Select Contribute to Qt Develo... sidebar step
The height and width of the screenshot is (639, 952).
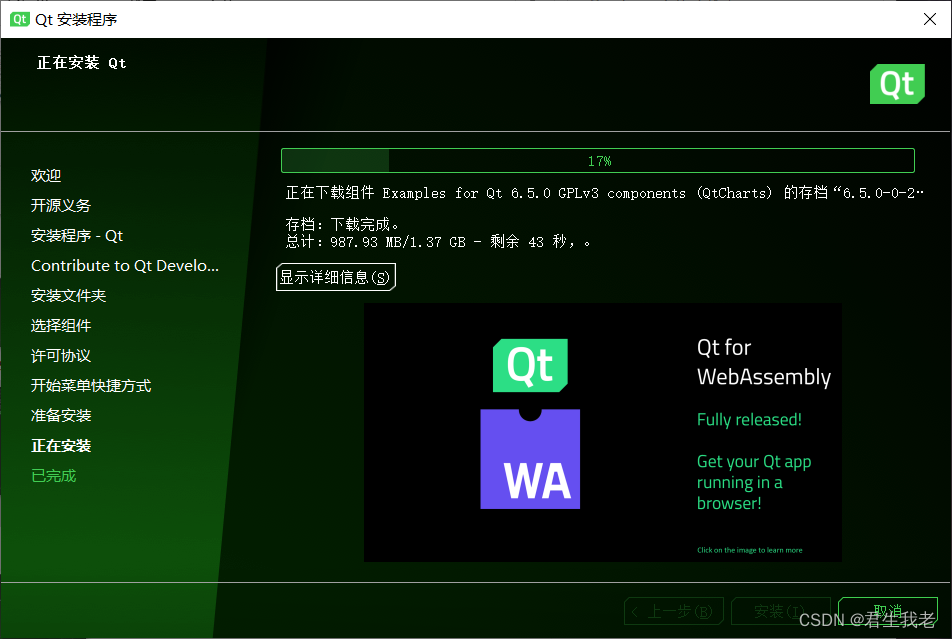tap(124, 265)
